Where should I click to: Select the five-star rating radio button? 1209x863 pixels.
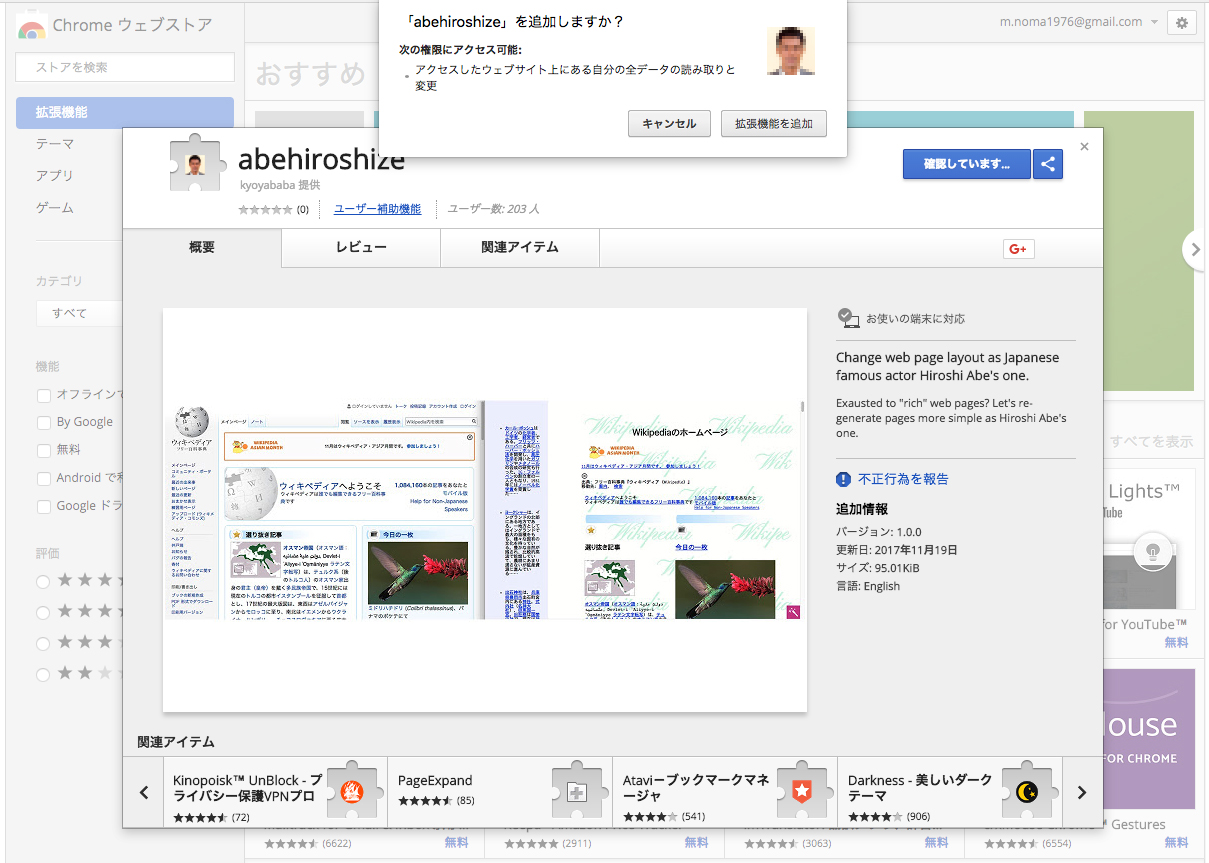[x=44, y=581]
